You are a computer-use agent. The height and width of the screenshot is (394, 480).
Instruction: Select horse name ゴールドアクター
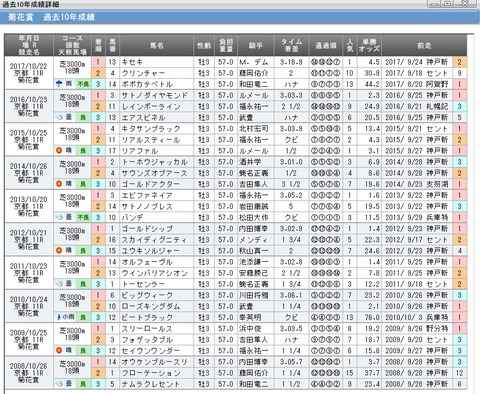(x=151, y=184)
